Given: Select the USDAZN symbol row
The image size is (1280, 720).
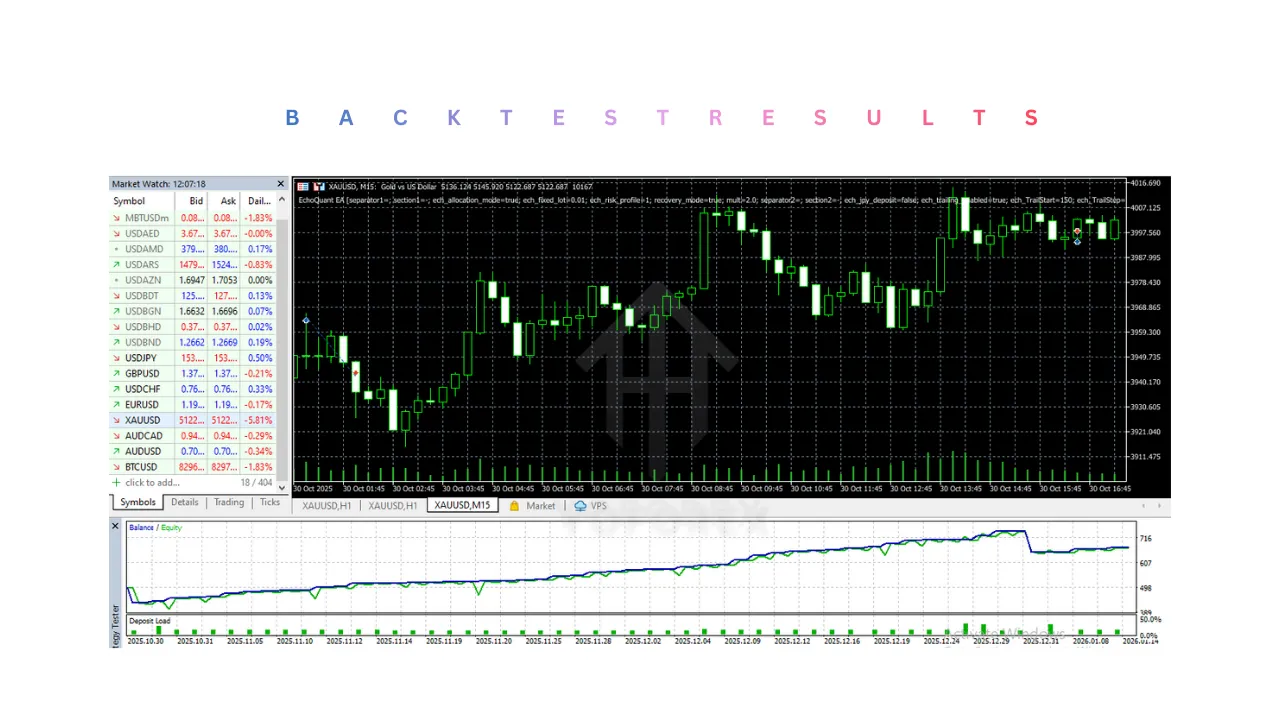Looking at the screenshot, I should 193,280.
